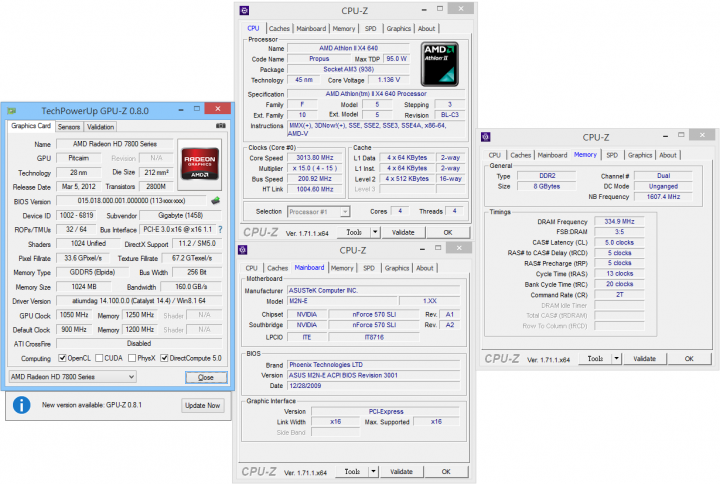Open the Tools arrow in the CPU window of CPU-Z
Viewport: 720px width, 484px height.
(375, 232)
